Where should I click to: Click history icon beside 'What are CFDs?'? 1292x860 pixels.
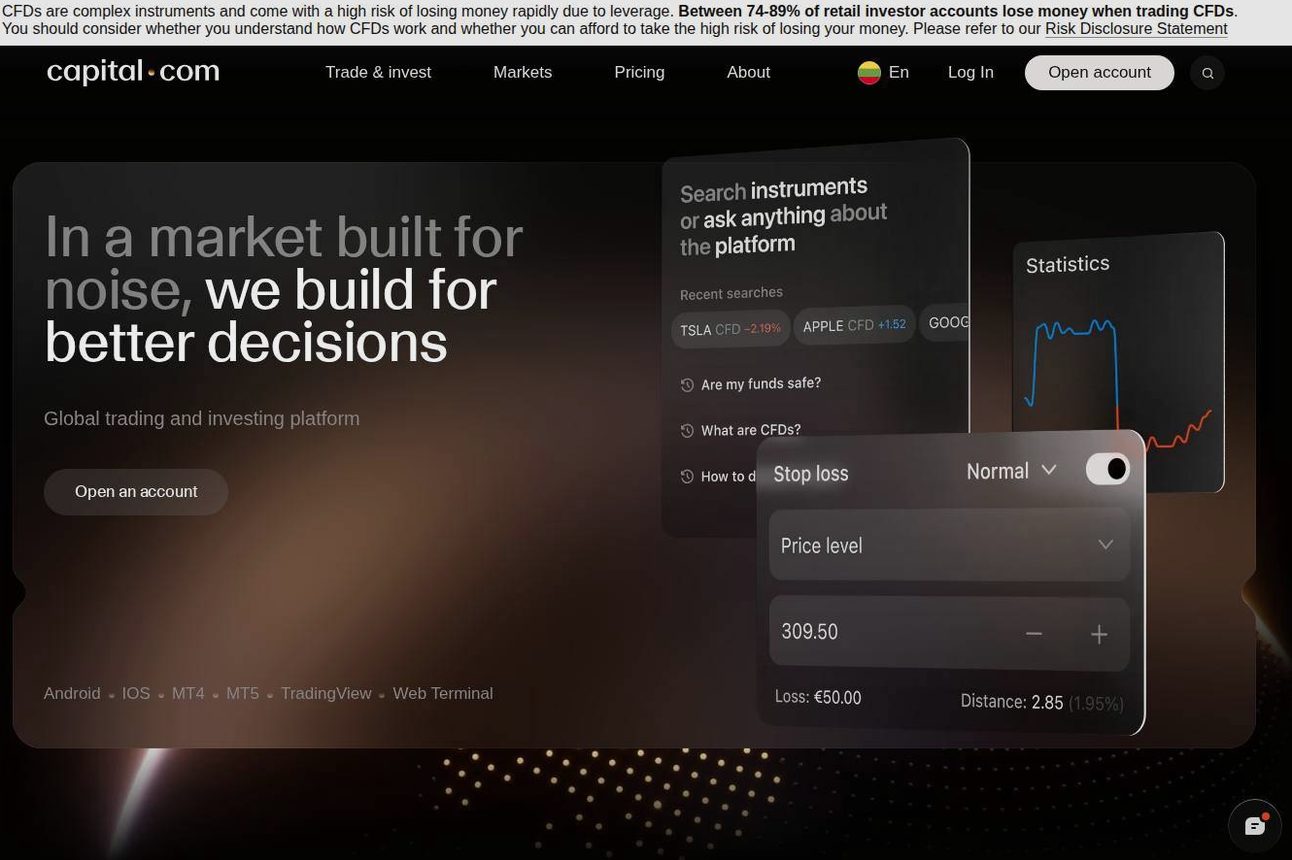point(687,431)
